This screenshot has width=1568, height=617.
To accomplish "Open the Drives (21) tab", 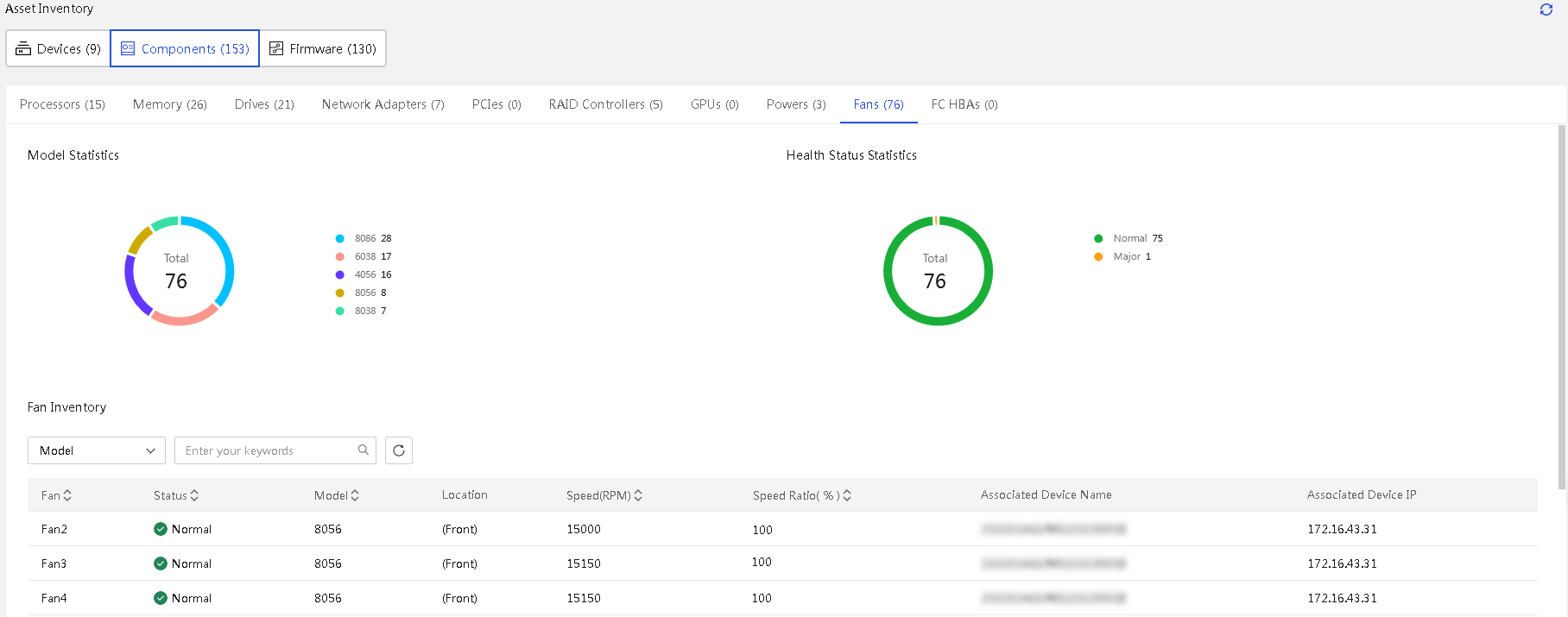I will point(264,104).
